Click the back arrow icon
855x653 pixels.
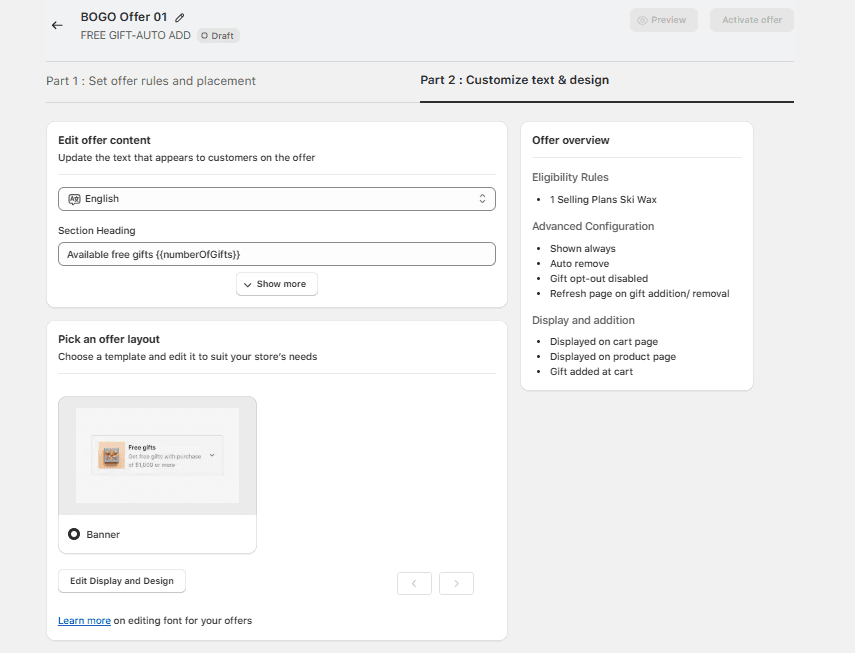click(x=57, y=25)
